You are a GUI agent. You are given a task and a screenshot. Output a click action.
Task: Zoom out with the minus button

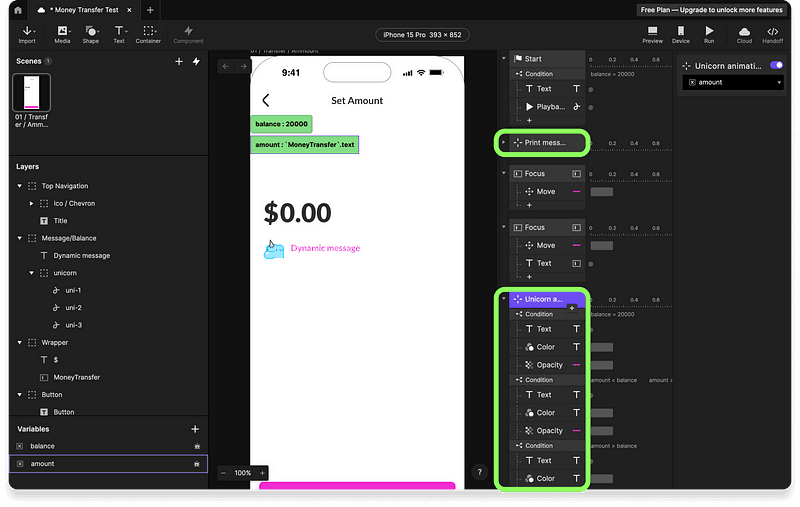(x=223, y=473)
